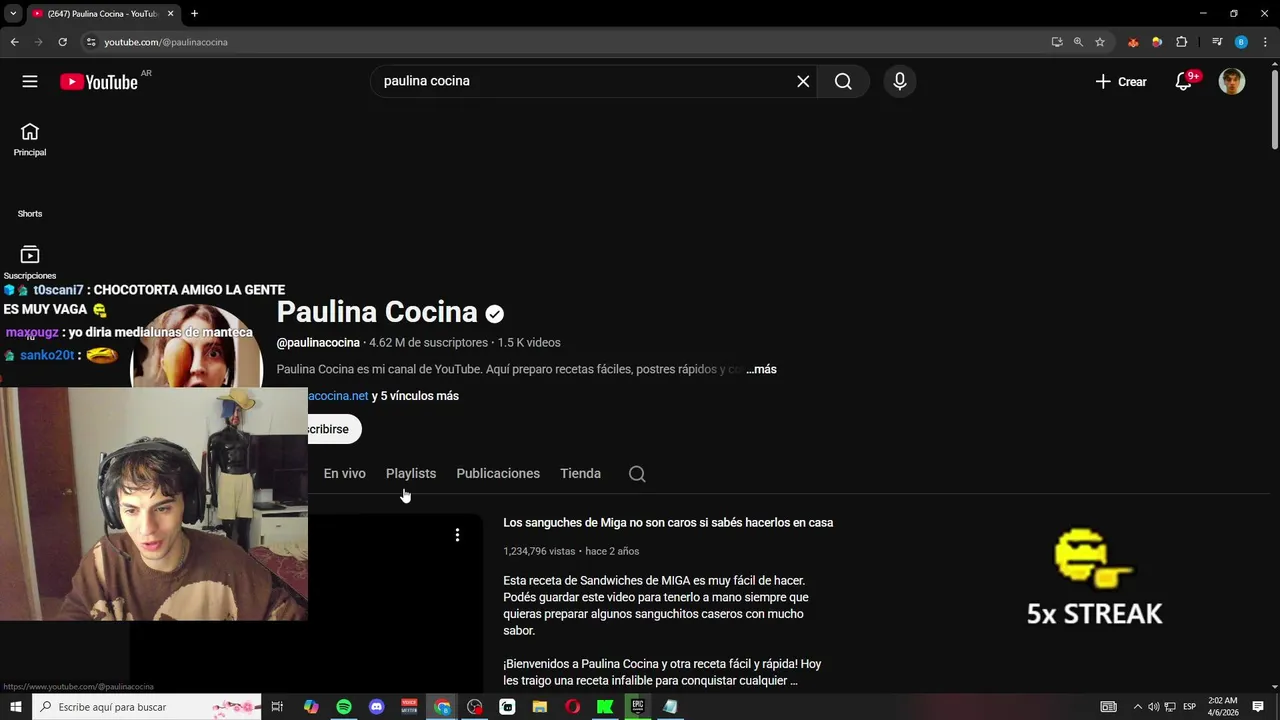Open the paulinacocina.net link

point(338,396)
